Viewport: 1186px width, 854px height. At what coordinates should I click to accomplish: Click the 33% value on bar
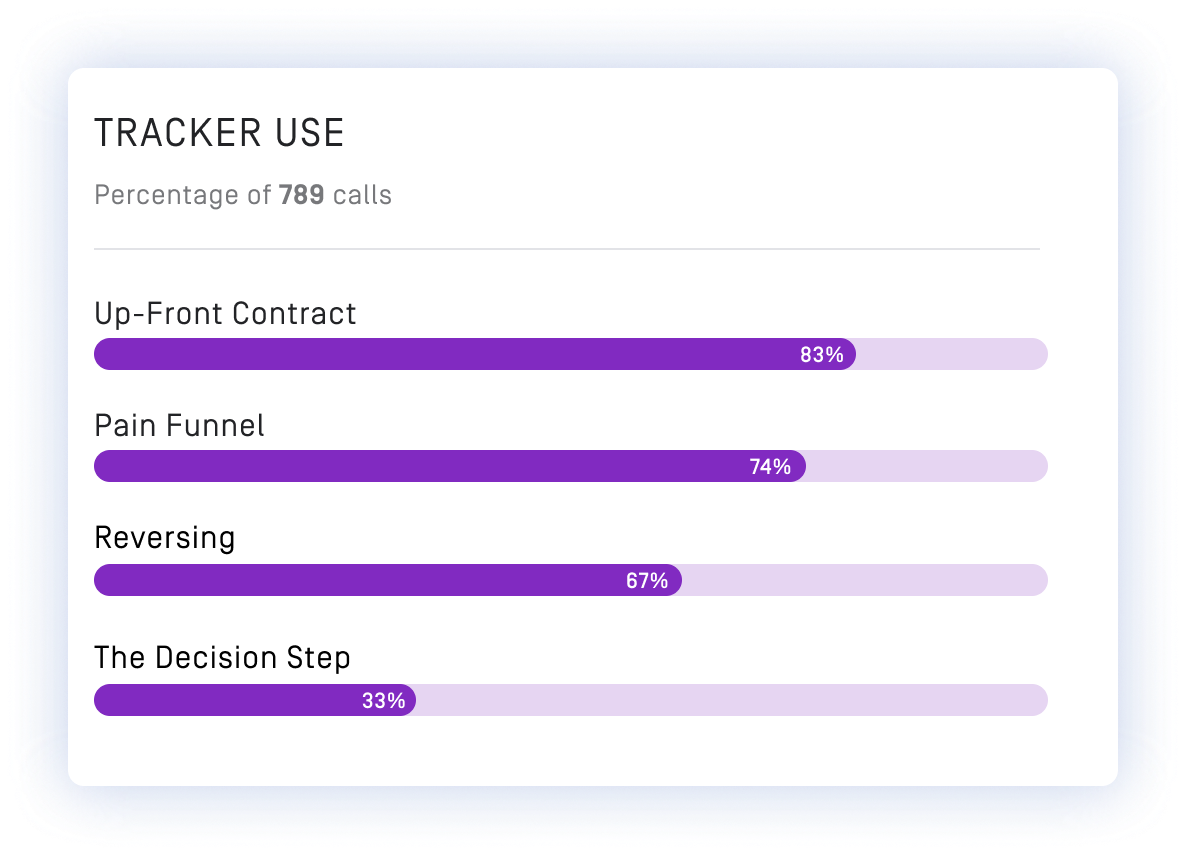(383, 700)
